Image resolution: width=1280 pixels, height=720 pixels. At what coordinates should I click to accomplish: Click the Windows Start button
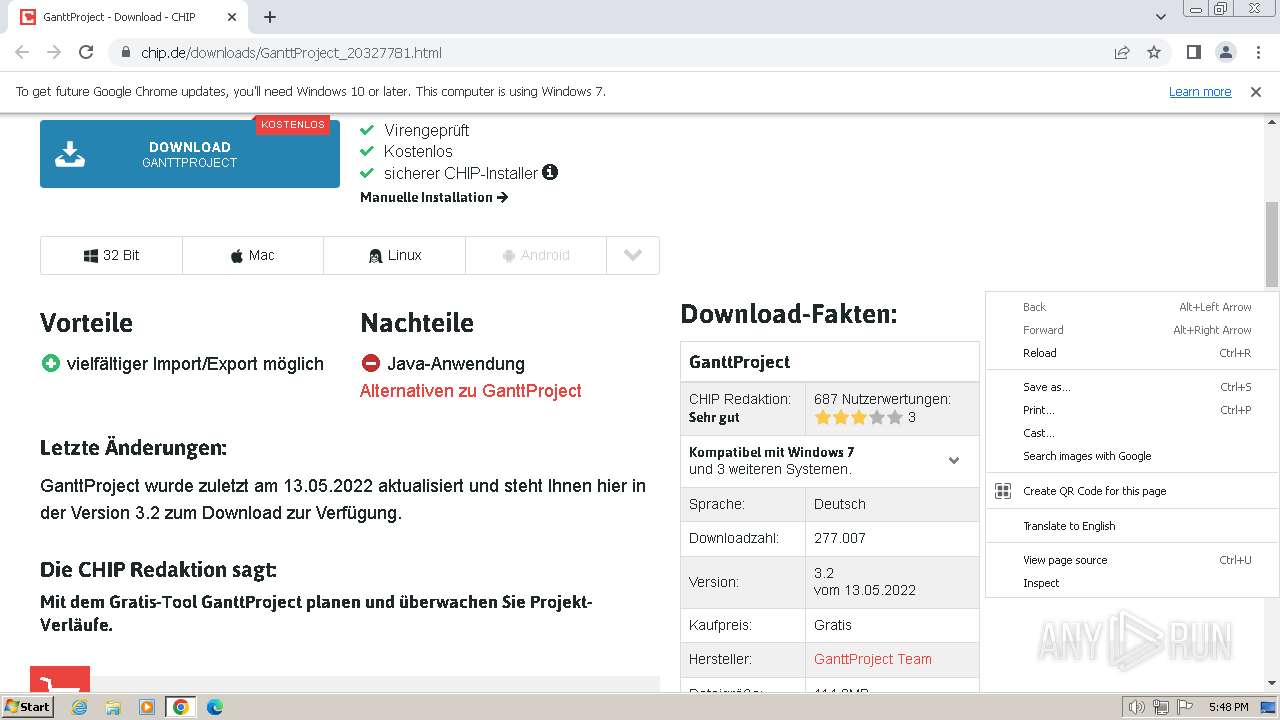point(27,707)
